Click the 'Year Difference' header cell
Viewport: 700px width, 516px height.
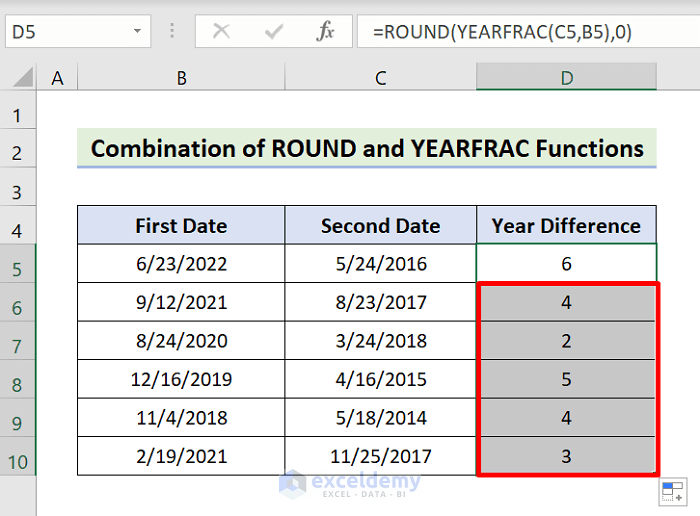[x=567, y=225]
